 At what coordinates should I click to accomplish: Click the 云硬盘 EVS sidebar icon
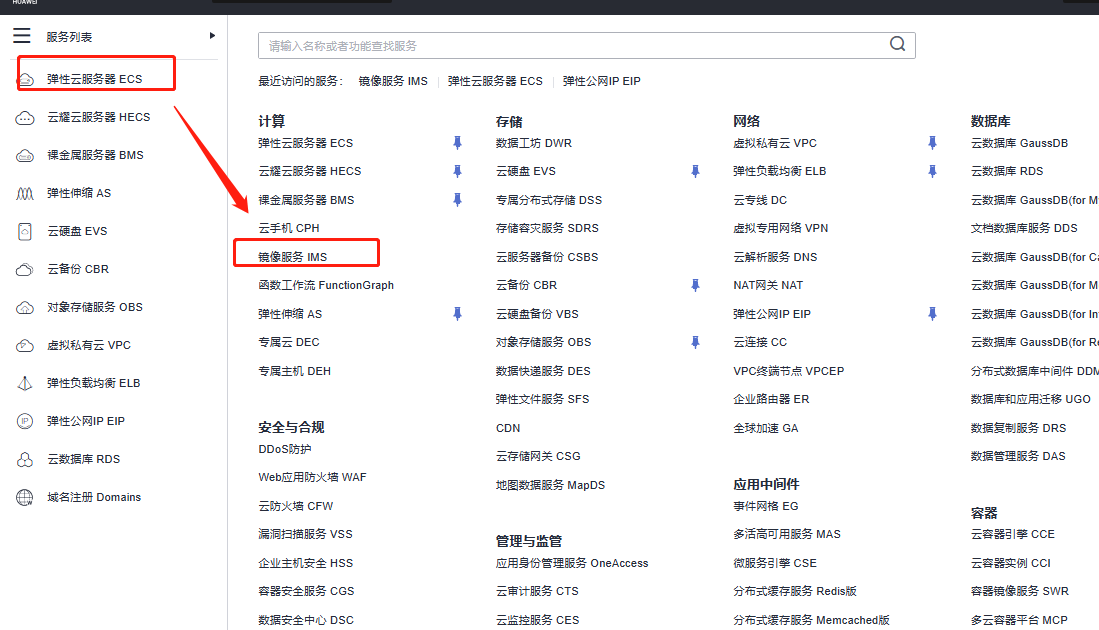[x=25, y=231]
